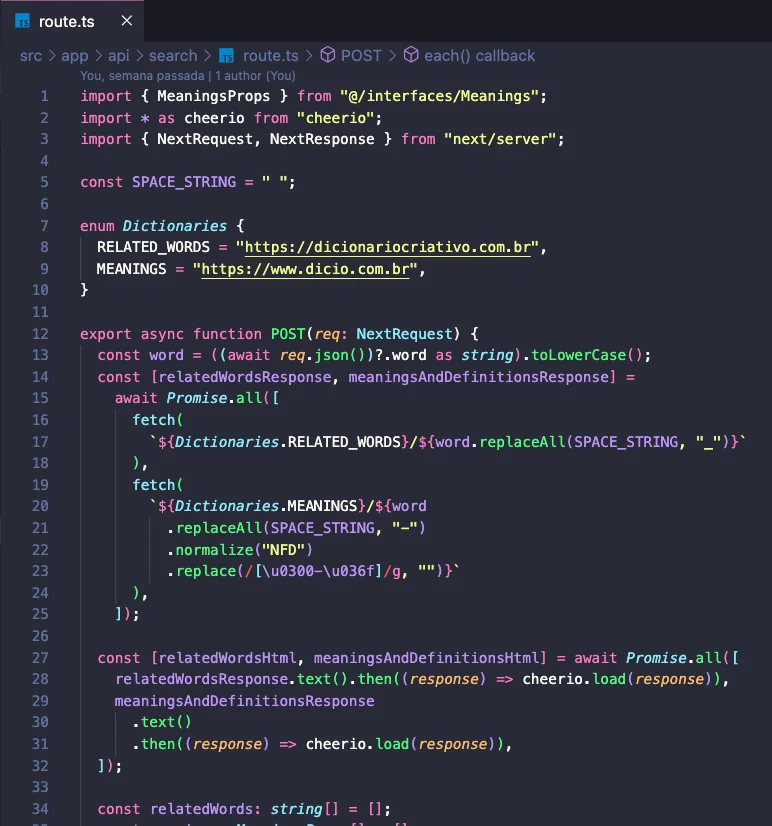Open the dicionariocriativo.com.br URL link
Screen dimensions: 772x826
(387, 247)
